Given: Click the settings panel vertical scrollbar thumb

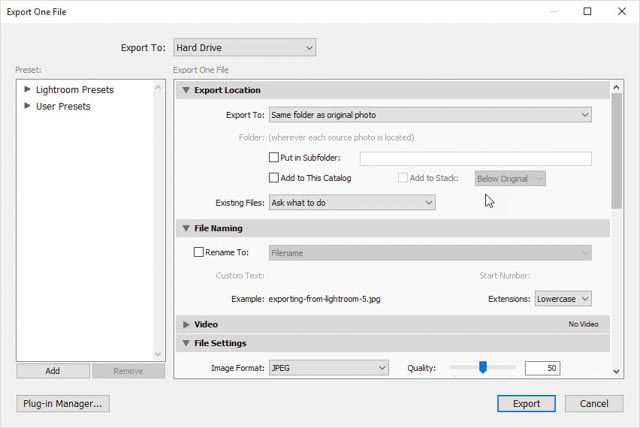Looking at the screenshot, I should coord(617,151).
